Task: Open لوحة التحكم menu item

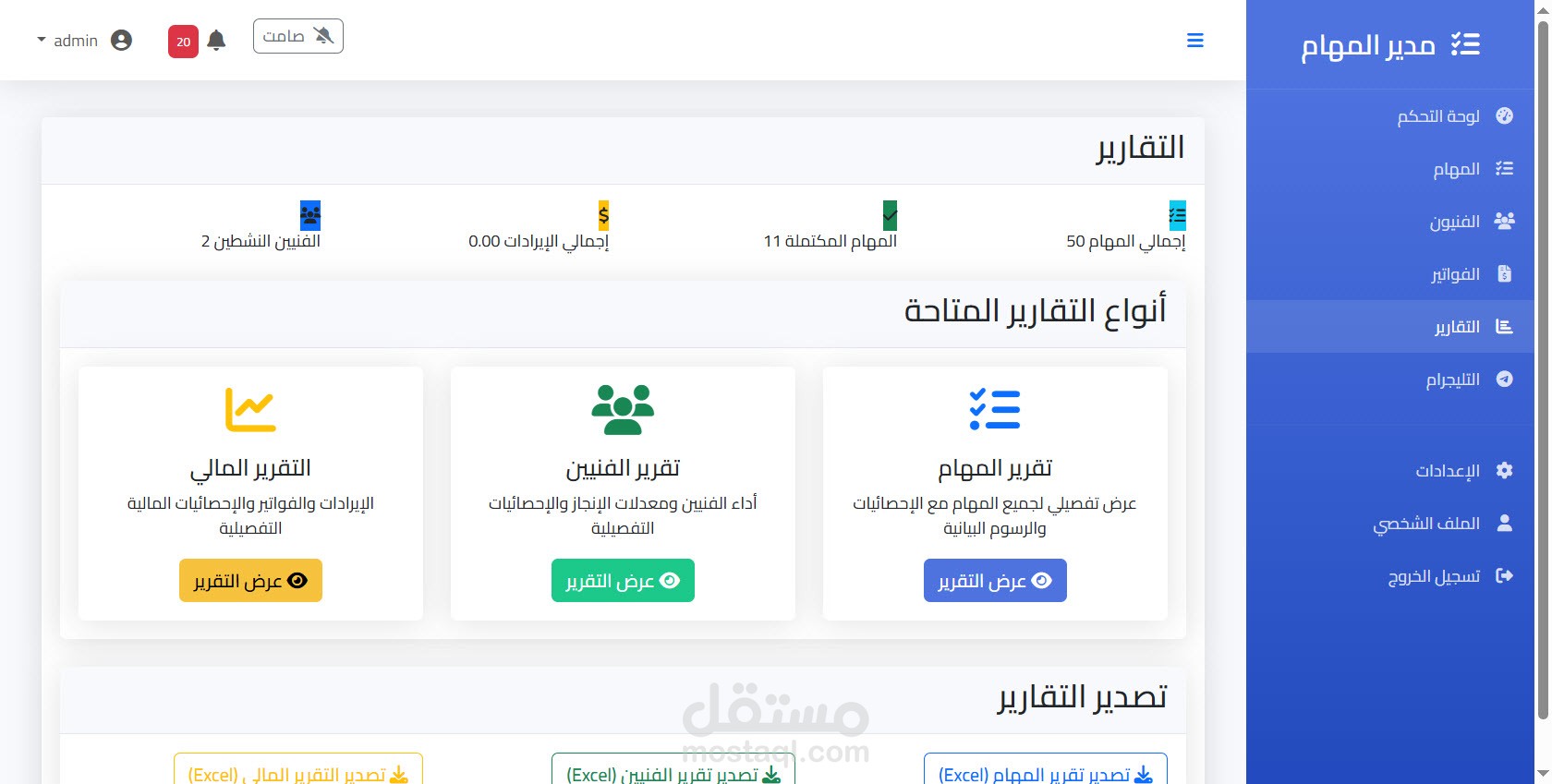Action: 1390,115
